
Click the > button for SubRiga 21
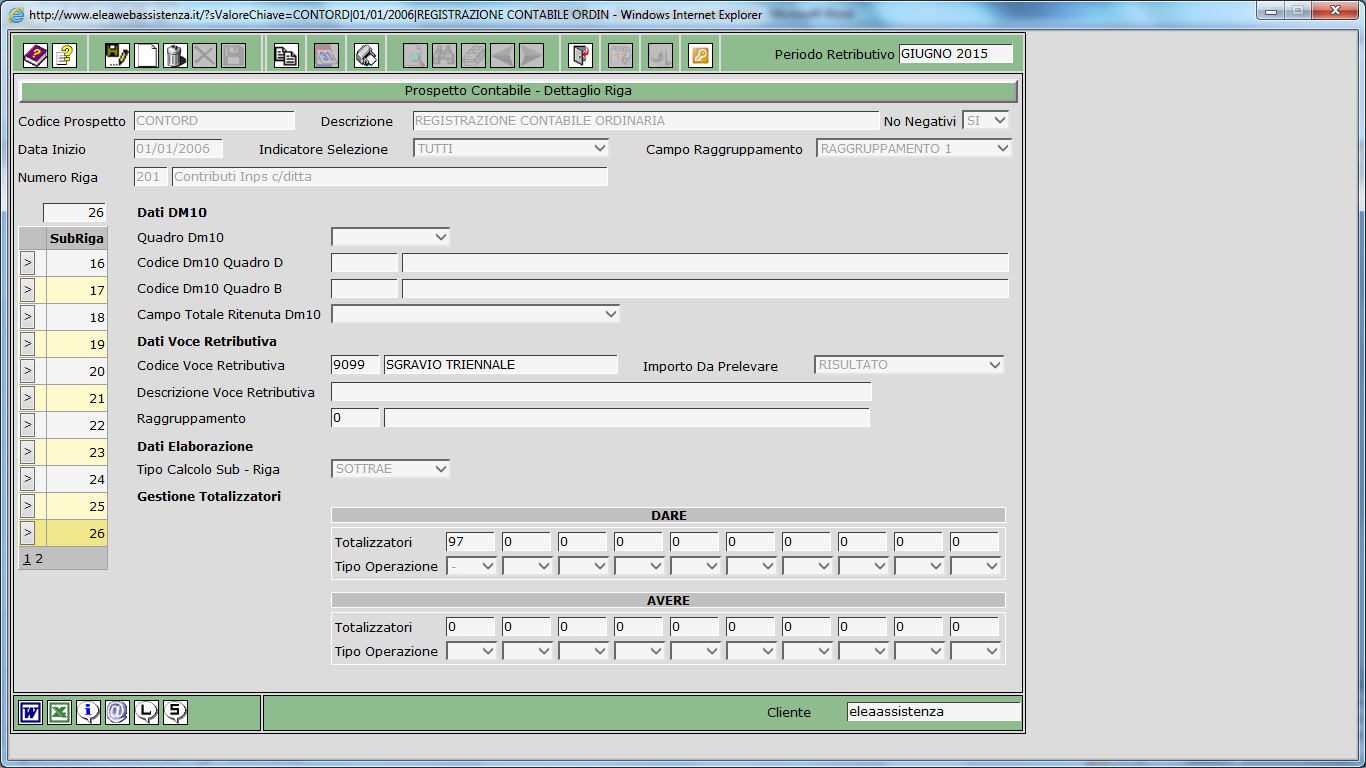point(27,399)
